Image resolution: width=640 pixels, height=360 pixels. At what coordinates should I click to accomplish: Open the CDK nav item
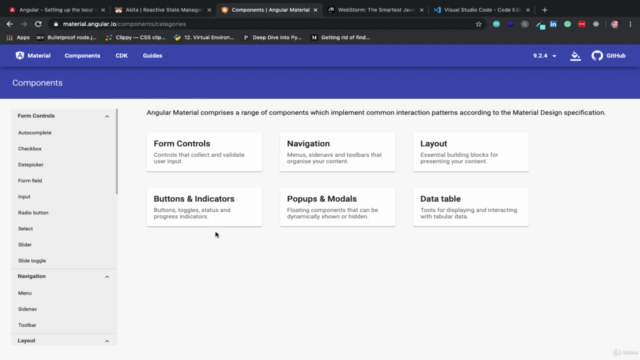pos(121,56)
